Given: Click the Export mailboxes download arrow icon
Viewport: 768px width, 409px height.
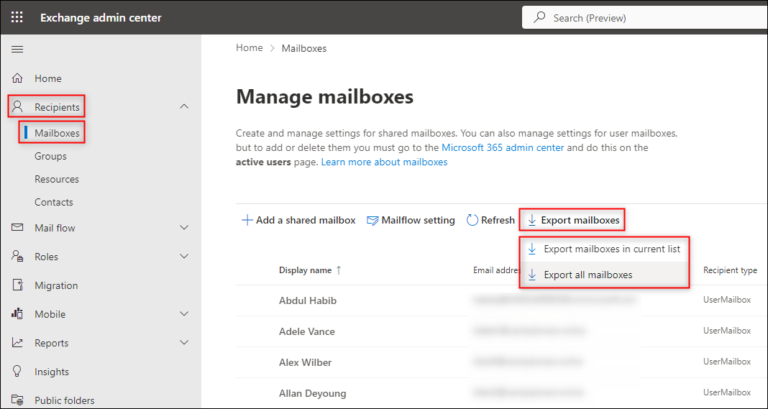Looking at the screenshot, I should tap(532, 221).
